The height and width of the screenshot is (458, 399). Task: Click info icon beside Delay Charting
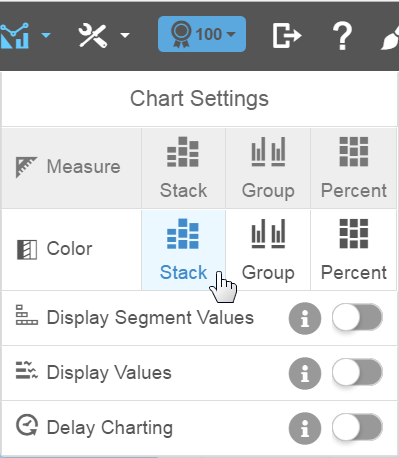click(x=305, y=428)
